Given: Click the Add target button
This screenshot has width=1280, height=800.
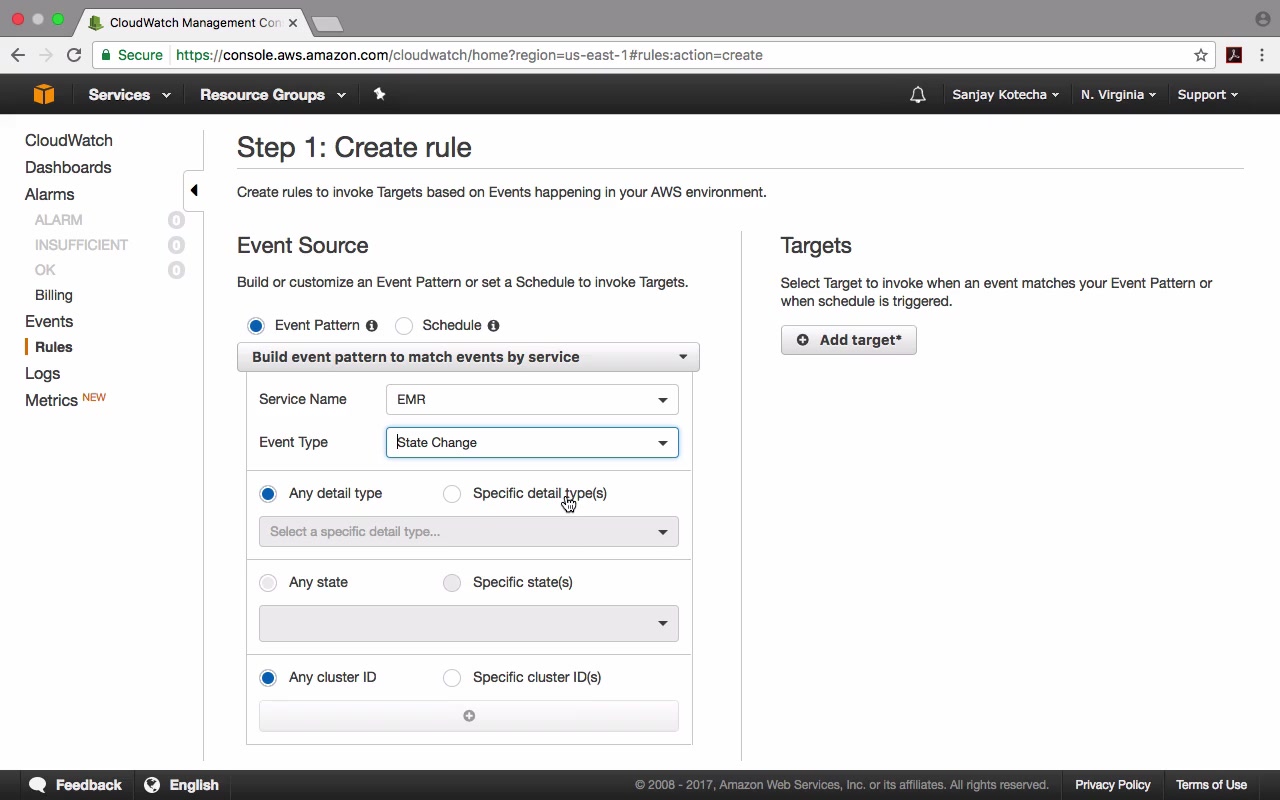Looking at the screenshot, I should pos(848,340).
